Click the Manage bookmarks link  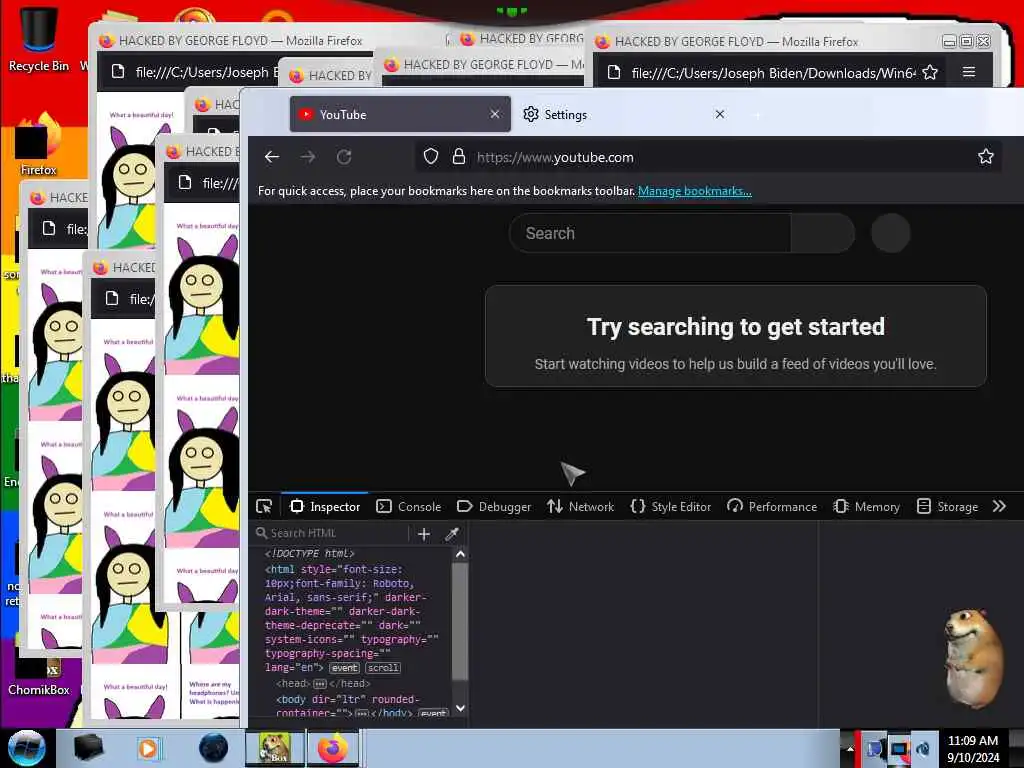click(x=694, y=191)
